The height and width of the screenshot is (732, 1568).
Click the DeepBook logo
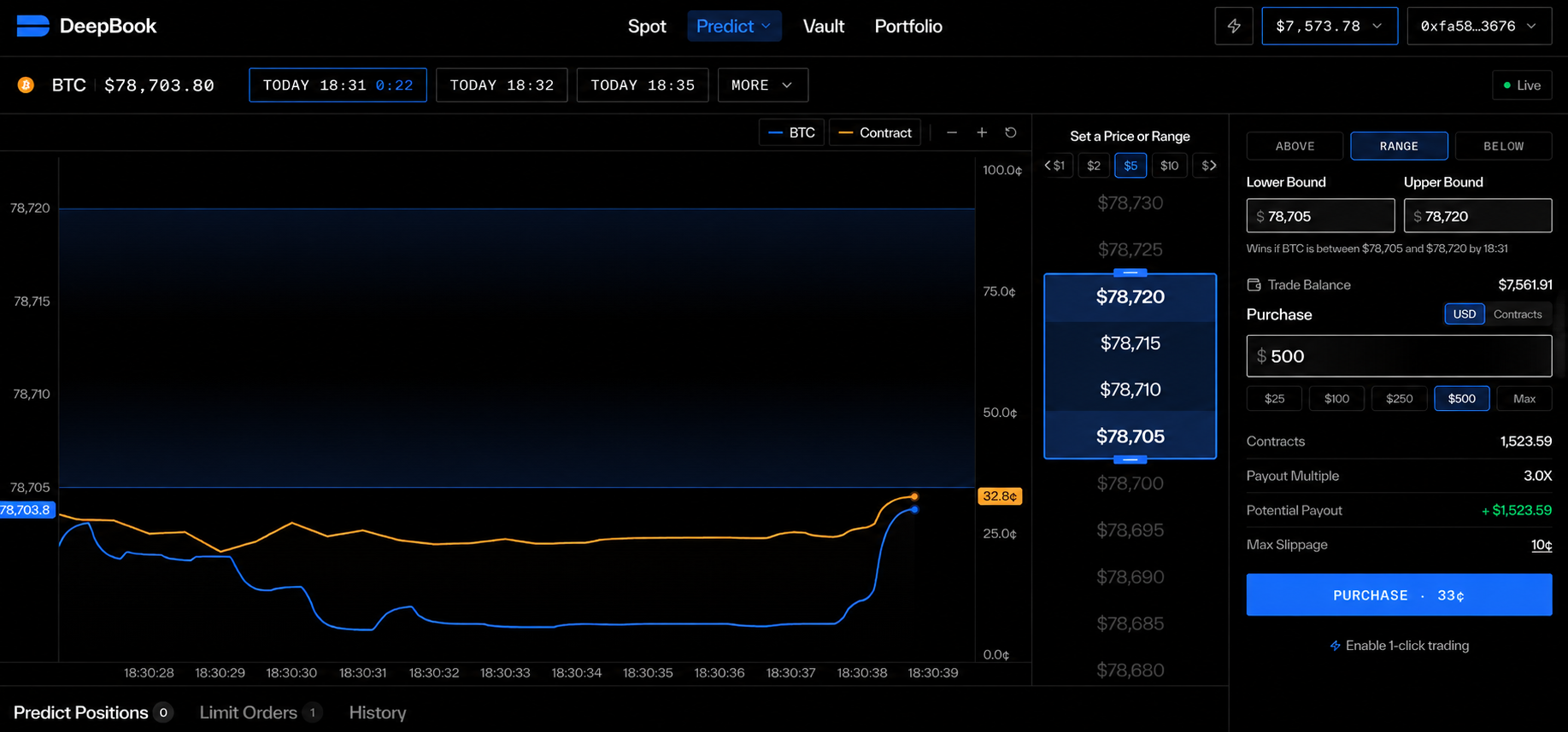pos(86,26)
